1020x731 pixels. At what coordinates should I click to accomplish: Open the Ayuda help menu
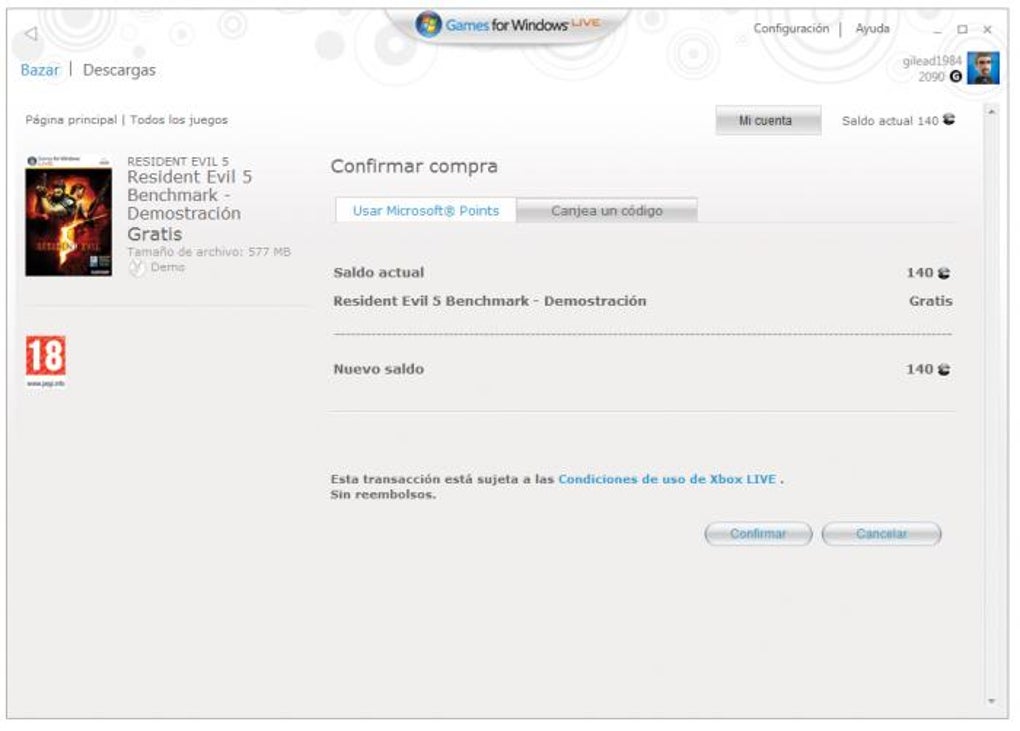(872, 29)
